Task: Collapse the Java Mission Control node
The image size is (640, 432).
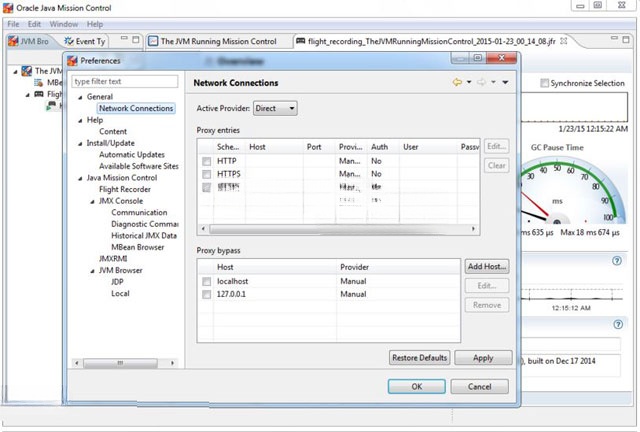Action: (x=80, y=178)
